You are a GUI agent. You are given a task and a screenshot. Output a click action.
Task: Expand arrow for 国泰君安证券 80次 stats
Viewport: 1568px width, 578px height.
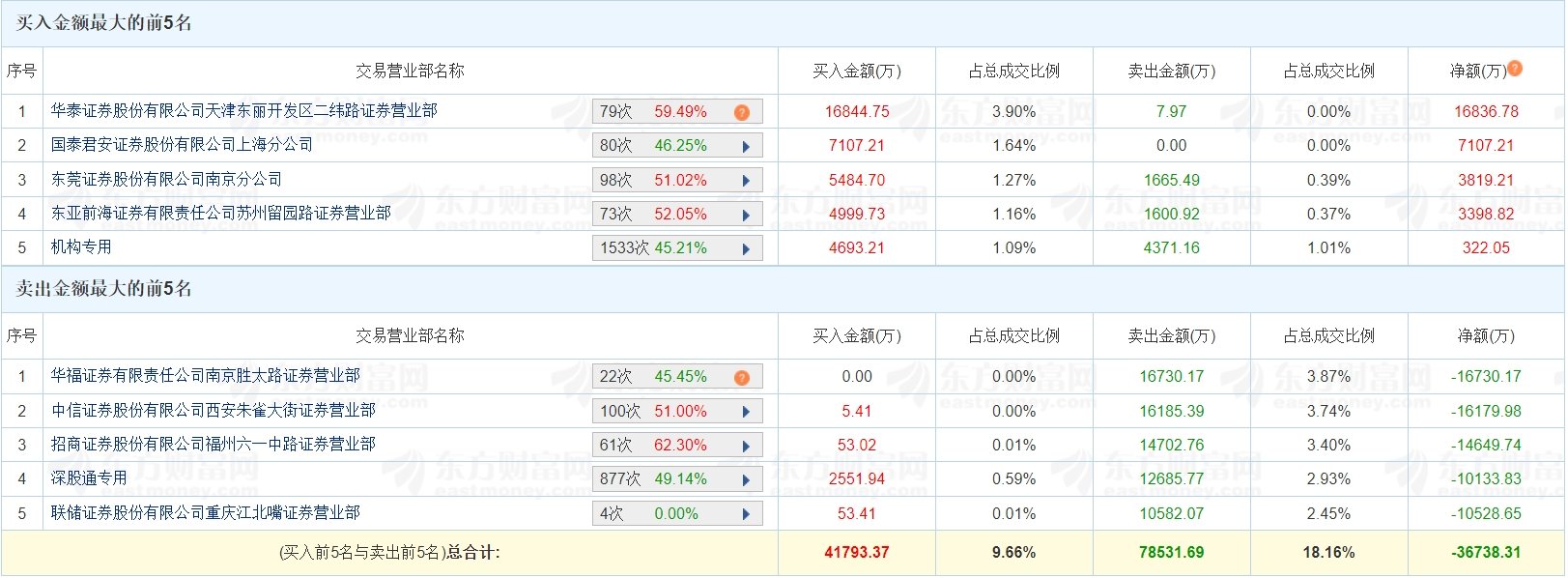coord(746,147)
